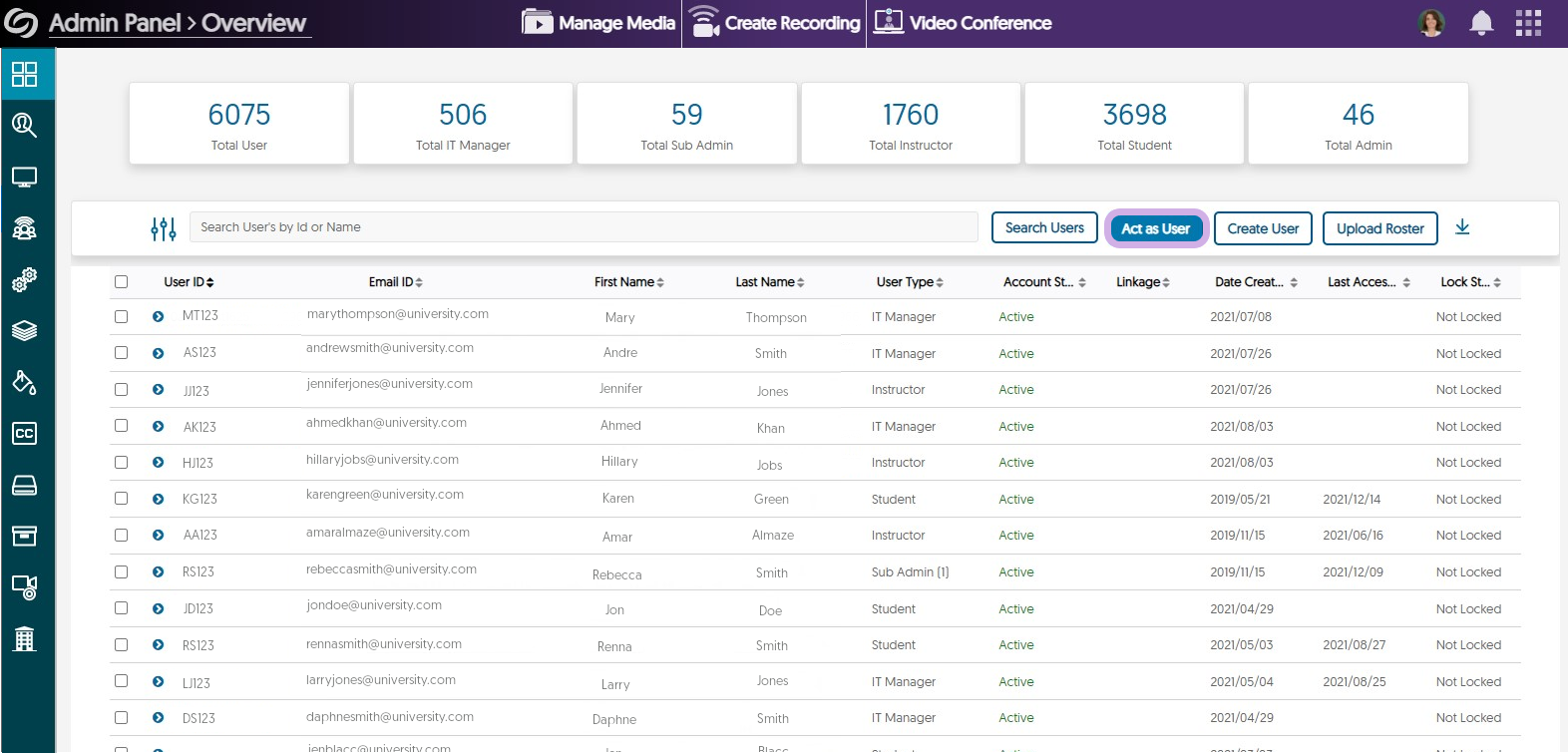Open the filter settings sliders icon
This screenshot has width=1568, height=753.
point(164,228)
